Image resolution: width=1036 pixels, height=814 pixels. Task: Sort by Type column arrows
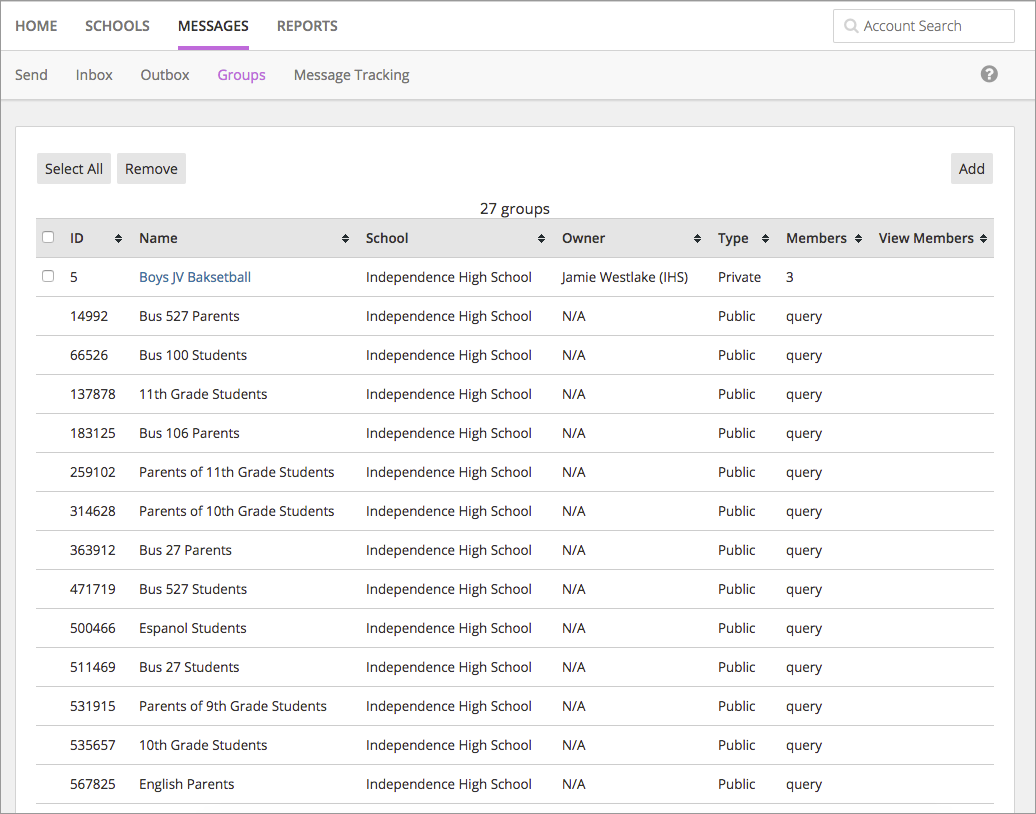tap(765, 239)
